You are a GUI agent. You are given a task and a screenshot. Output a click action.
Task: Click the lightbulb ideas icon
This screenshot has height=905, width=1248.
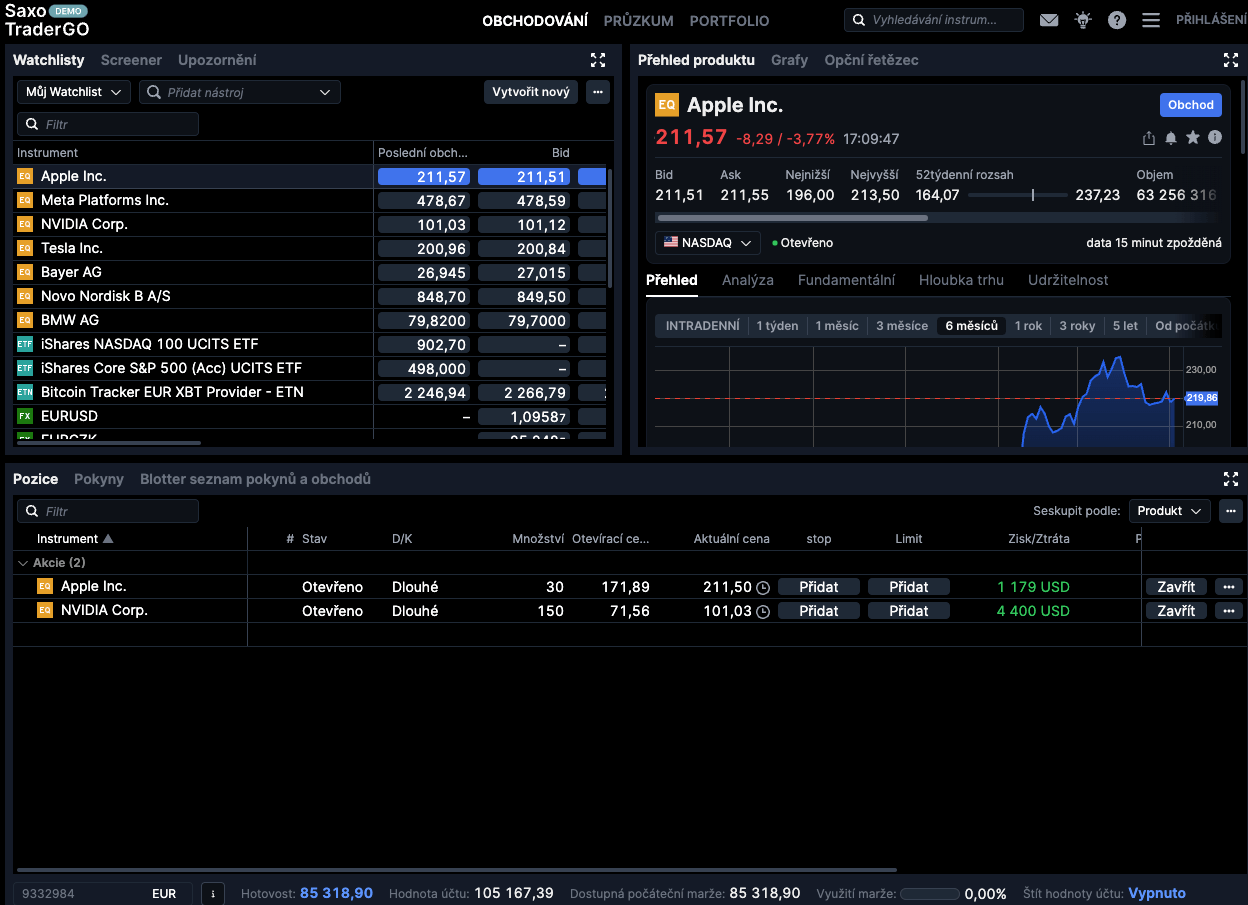(1083, 20)
